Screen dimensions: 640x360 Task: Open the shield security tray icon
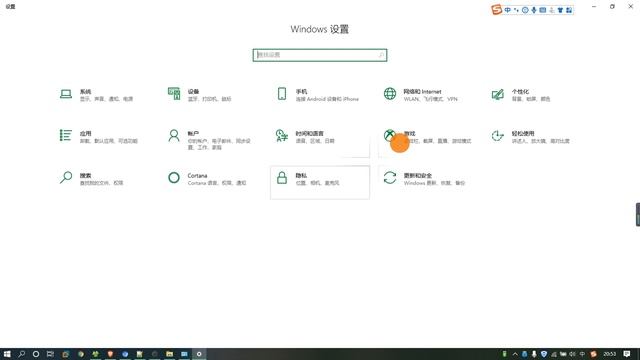click(x=544, y=354)
